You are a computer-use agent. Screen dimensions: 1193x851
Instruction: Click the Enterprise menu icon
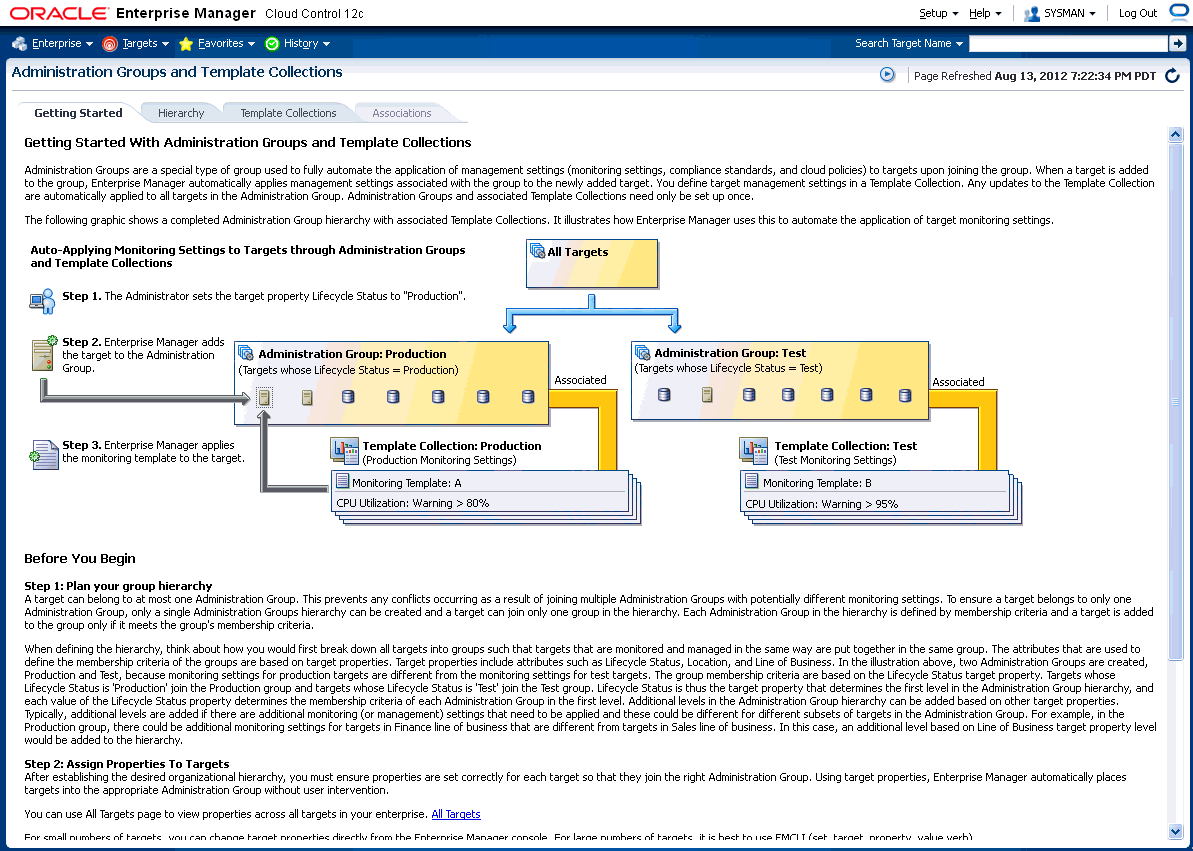(x=20, y=43)
